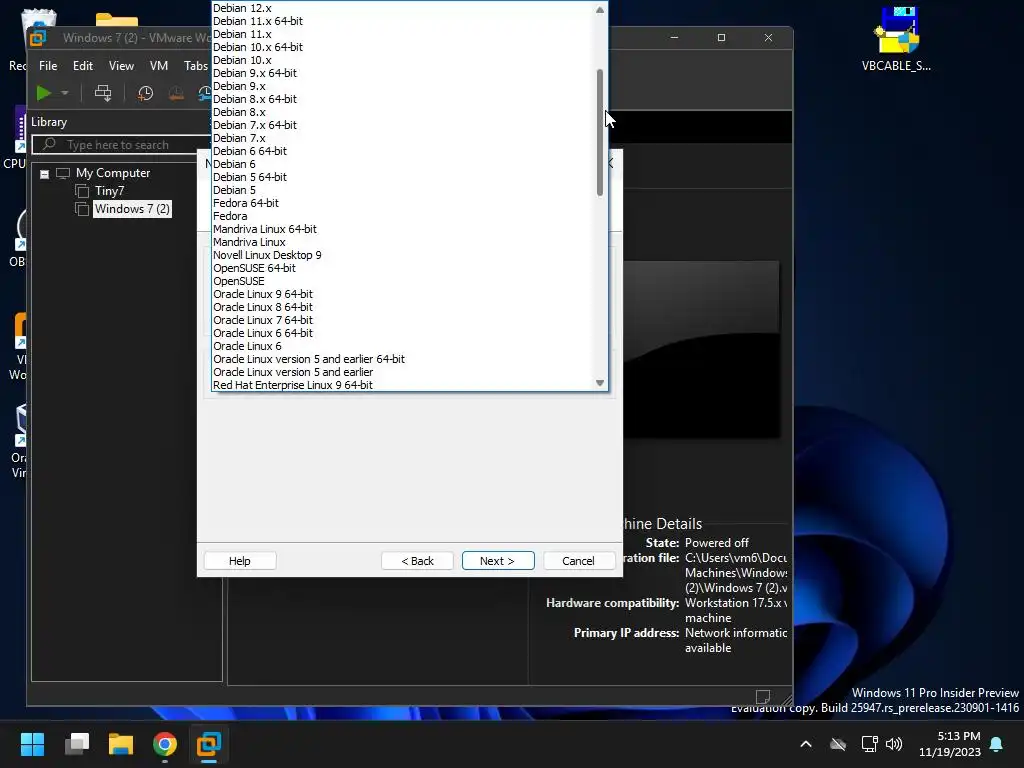Click the VMware Workstation taskbar icon
The width and height of the screenshot is (1024, 768).
(209, 744)
